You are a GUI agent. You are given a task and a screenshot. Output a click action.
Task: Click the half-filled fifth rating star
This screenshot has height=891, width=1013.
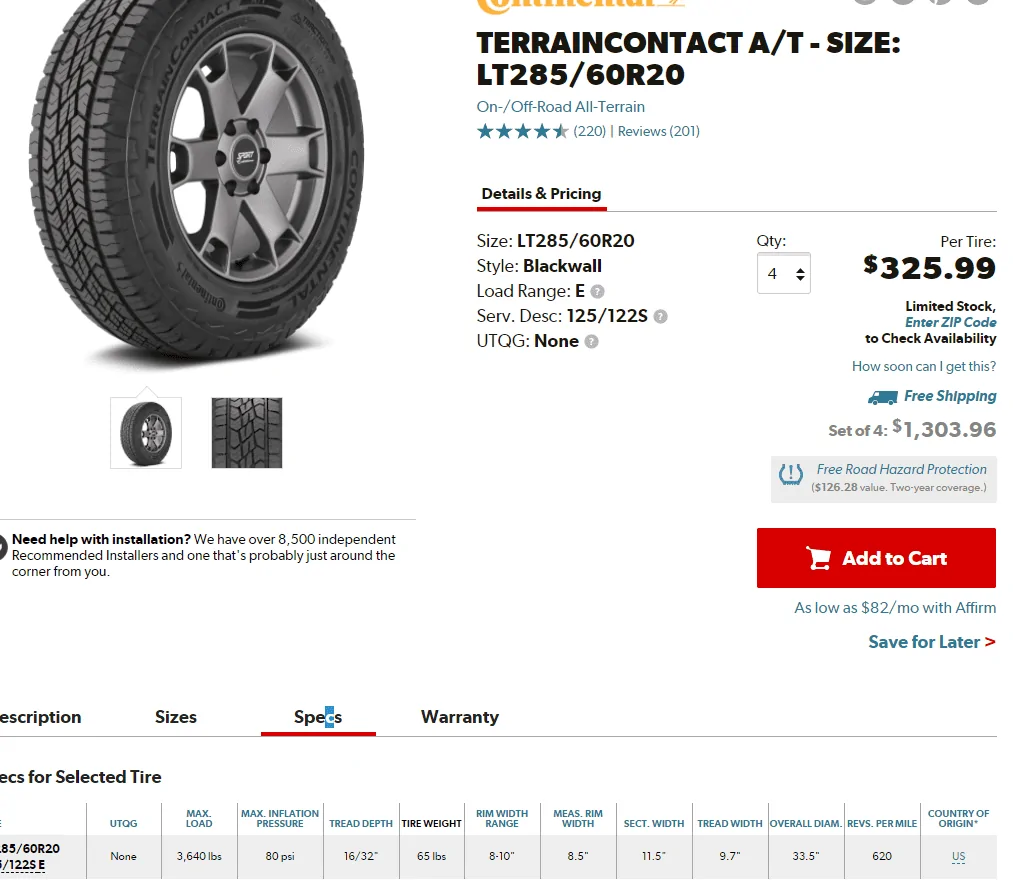559,130
